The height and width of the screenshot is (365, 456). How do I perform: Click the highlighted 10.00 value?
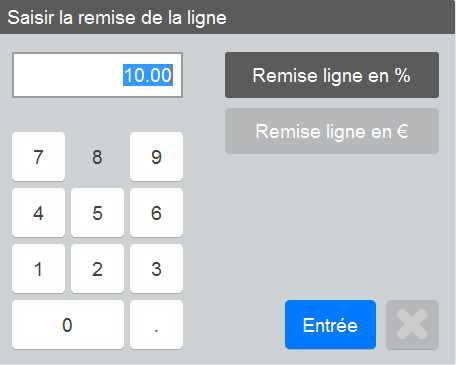(148, 75)
